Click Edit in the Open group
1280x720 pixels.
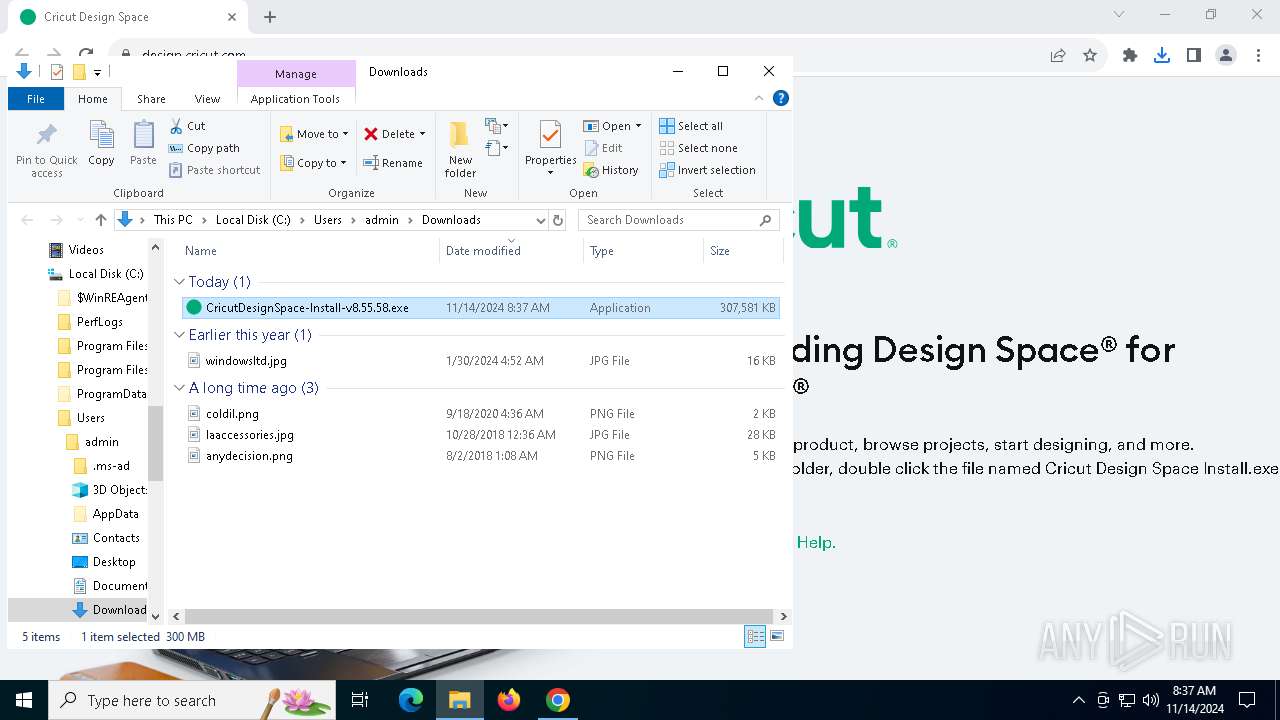tap(603, 148)
